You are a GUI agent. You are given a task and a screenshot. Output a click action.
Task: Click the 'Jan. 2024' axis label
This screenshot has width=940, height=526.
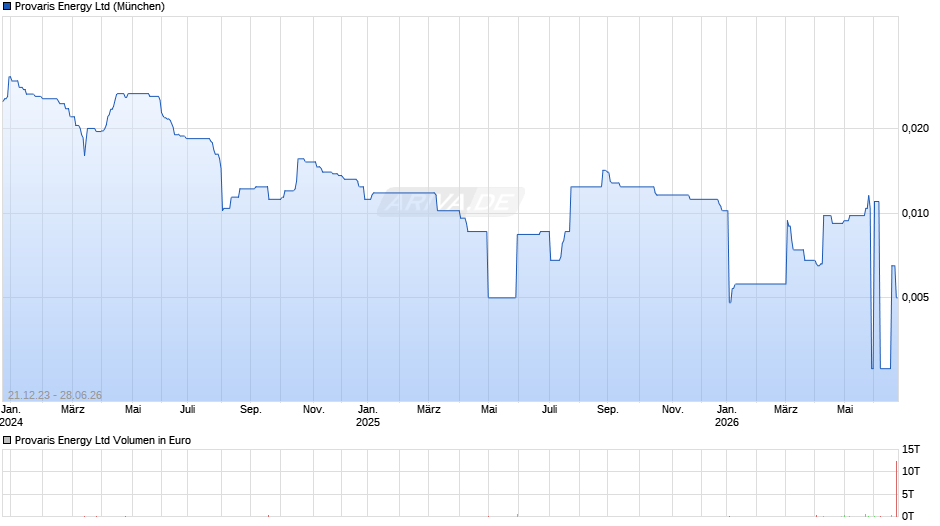coord(11,416)
